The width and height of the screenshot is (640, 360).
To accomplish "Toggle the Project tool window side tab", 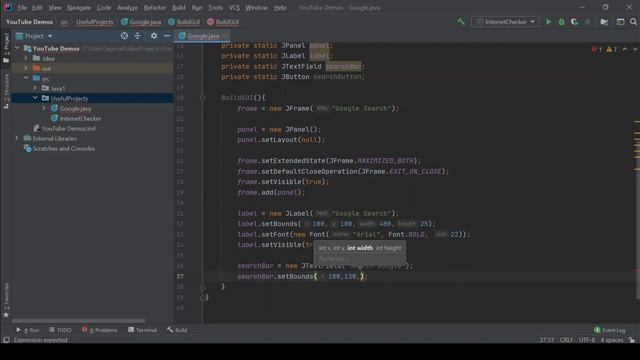I will click(6, 48).
